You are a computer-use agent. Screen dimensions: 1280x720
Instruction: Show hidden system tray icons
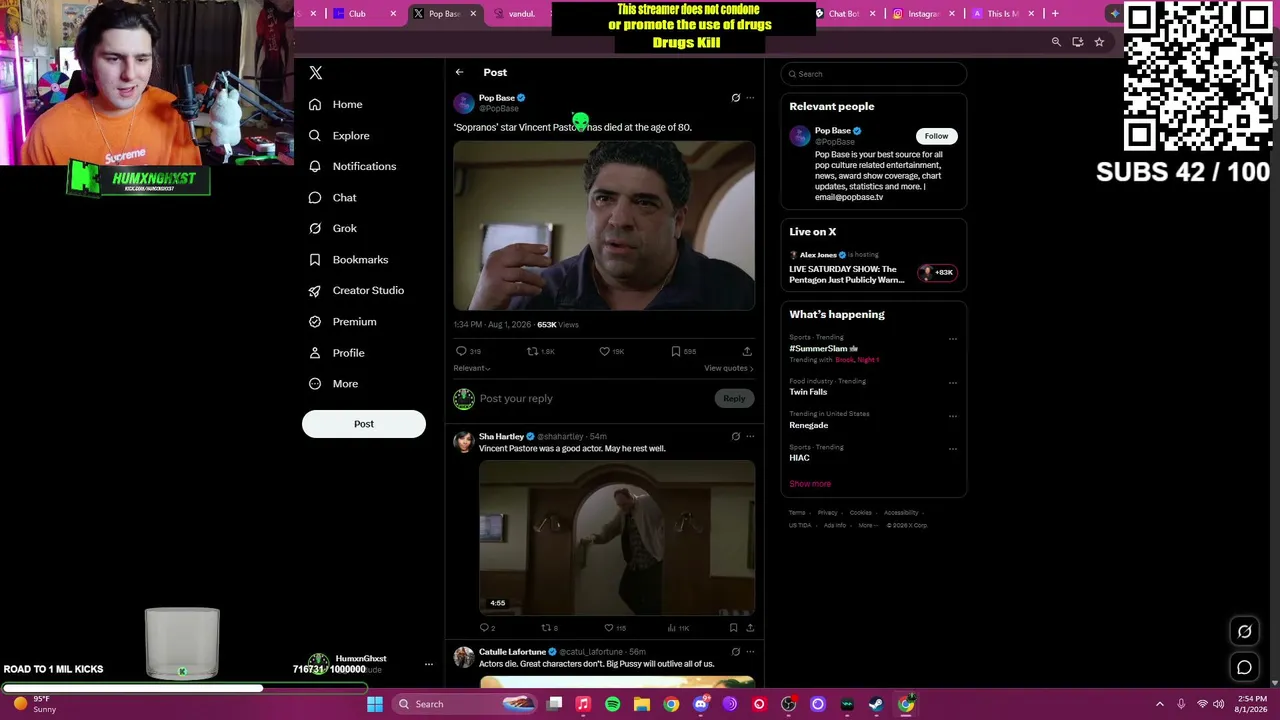tap(1160, 704)
